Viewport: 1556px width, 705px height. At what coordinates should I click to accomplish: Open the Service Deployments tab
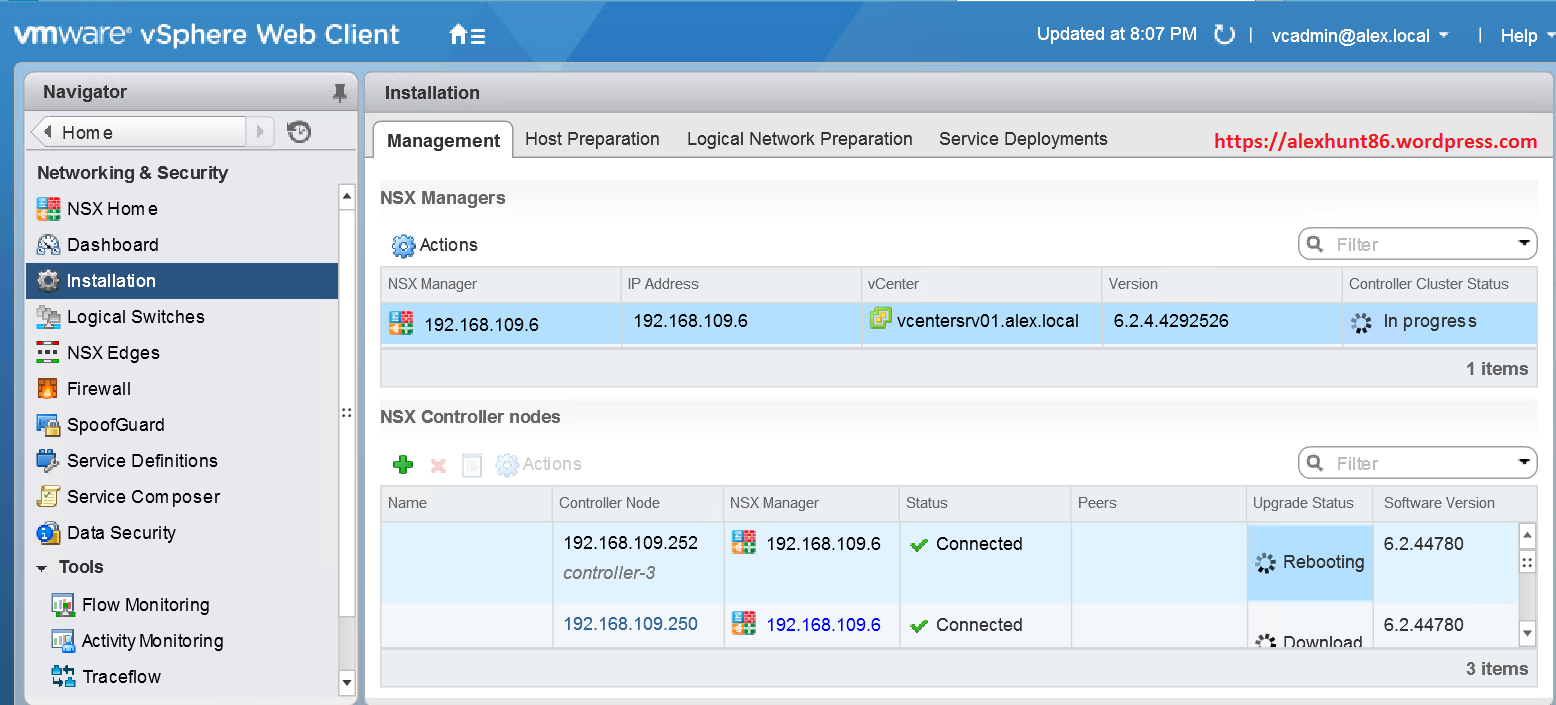(1022, 138)
